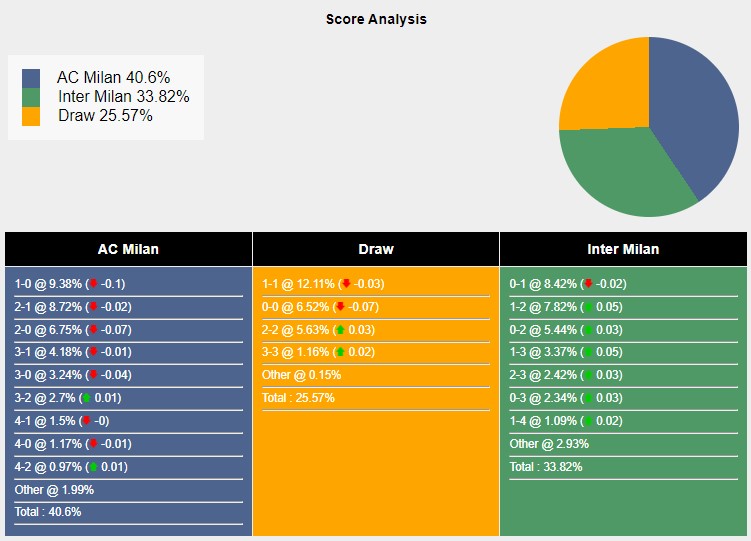Click the red down arrow in the 0-0 row

[341, 306]
